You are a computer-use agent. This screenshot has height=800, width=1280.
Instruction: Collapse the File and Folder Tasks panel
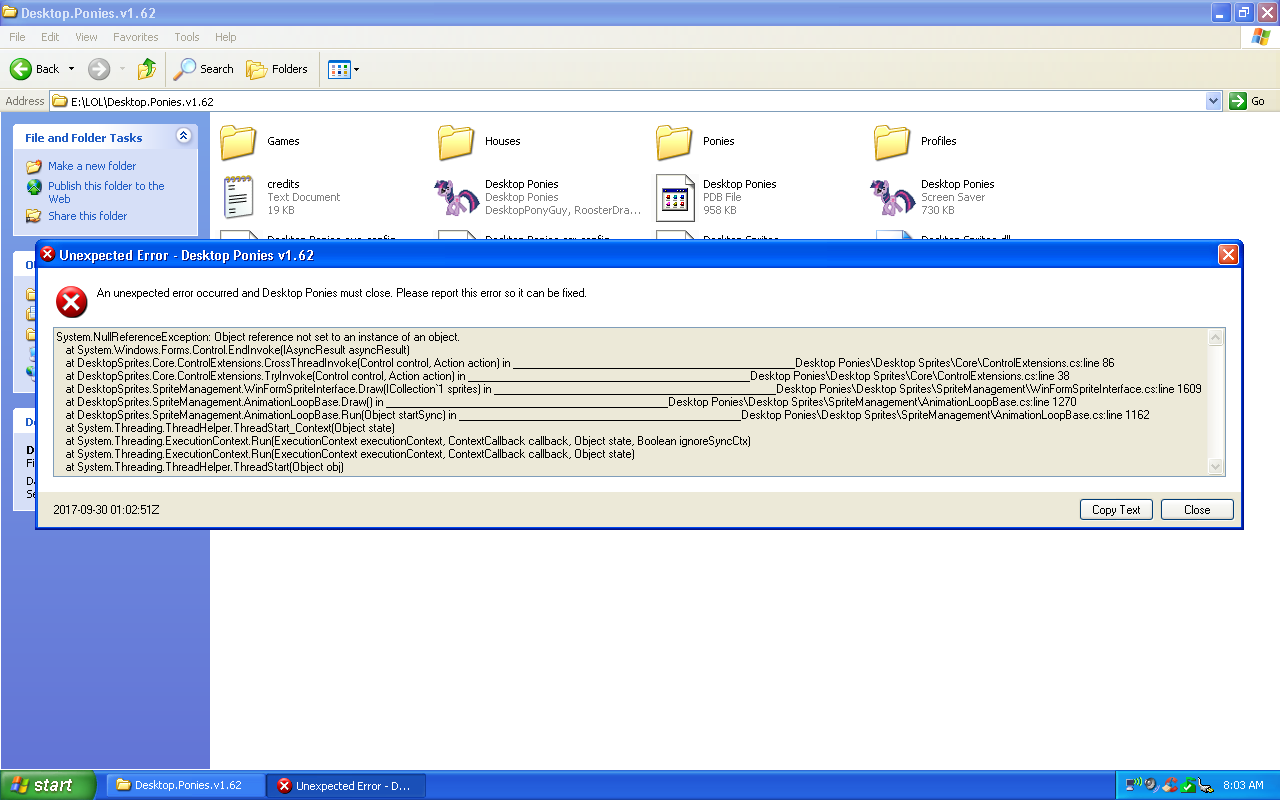183,136
